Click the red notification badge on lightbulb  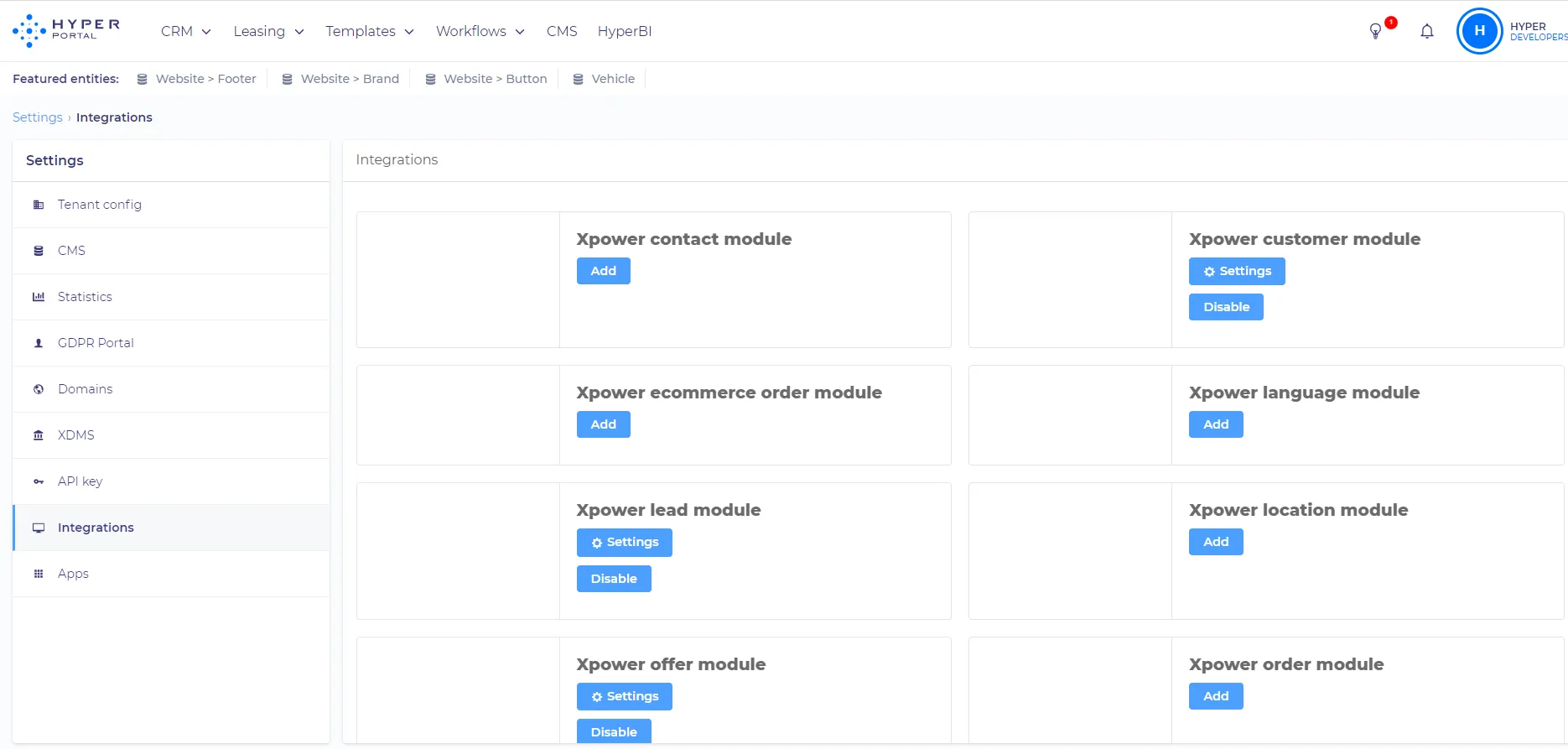click(1391, 23)
